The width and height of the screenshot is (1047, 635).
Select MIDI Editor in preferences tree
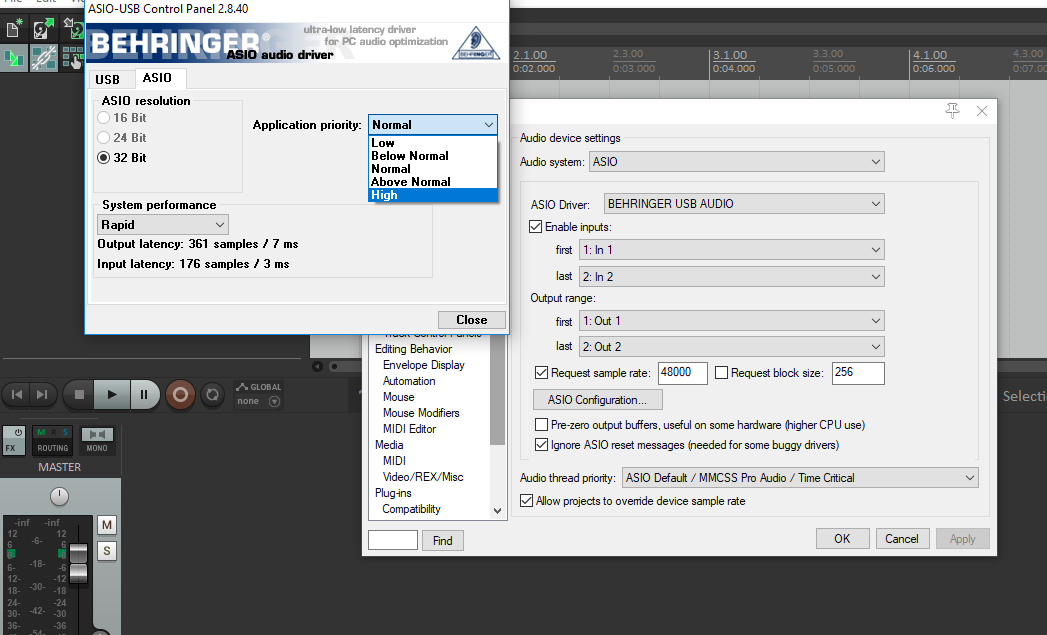coord(409,429)
